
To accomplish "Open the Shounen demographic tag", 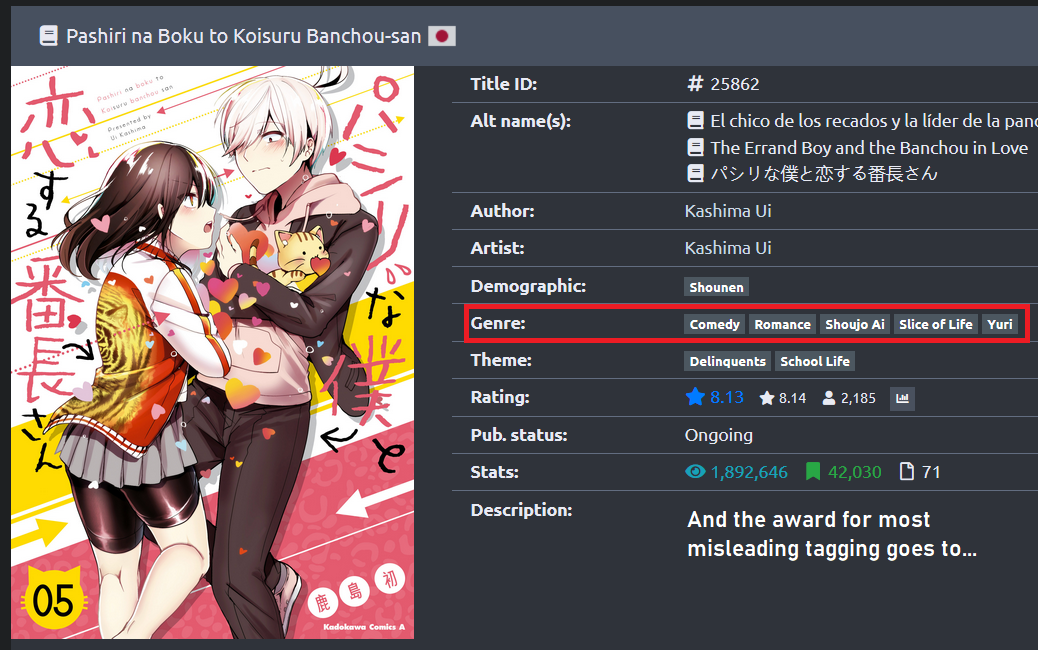I will click(x=716, y=287).
